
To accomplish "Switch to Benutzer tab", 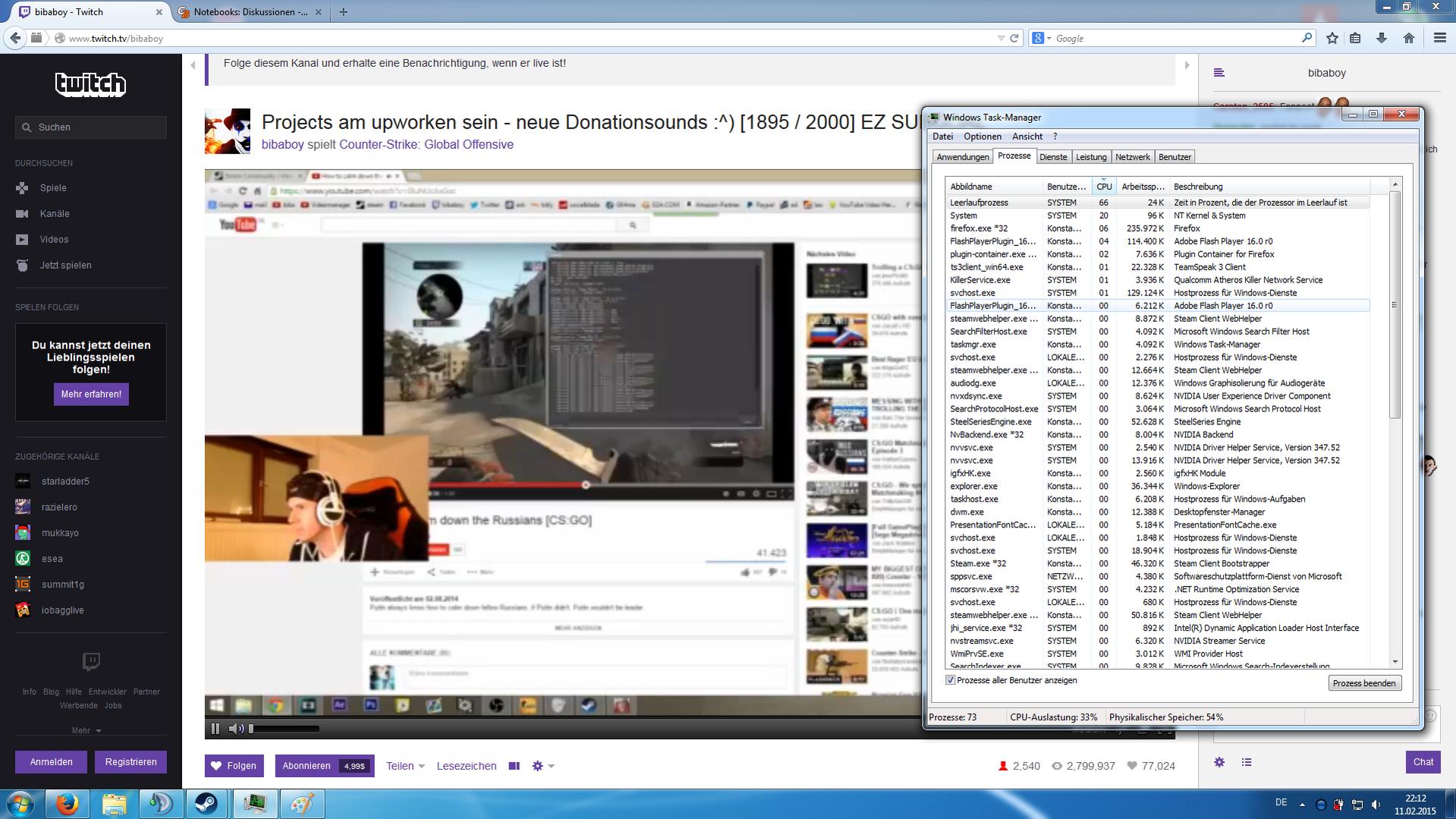I will pyautogui.click(x=1175, y=157).
